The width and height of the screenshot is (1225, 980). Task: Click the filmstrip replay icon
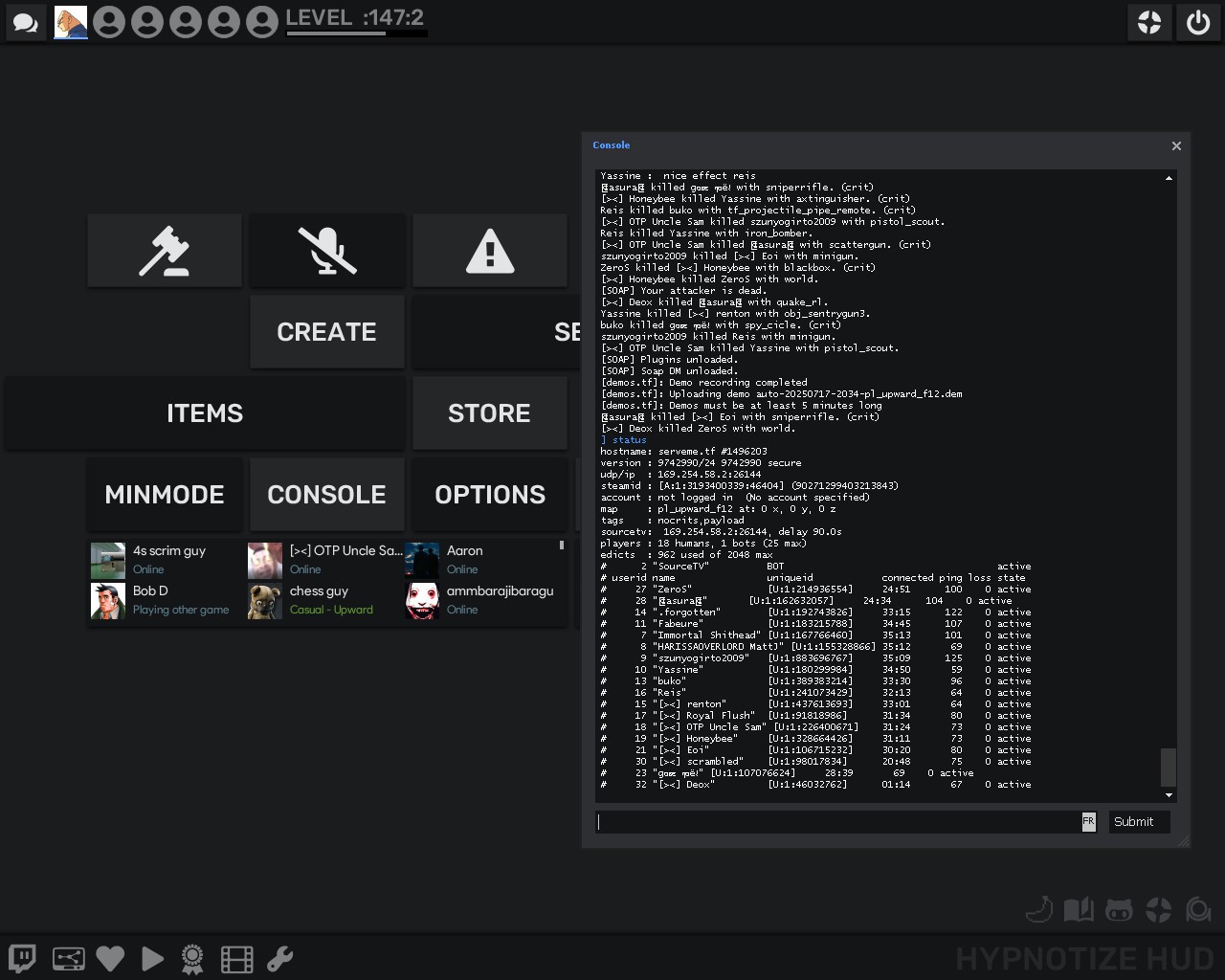(x=236, y=958)
